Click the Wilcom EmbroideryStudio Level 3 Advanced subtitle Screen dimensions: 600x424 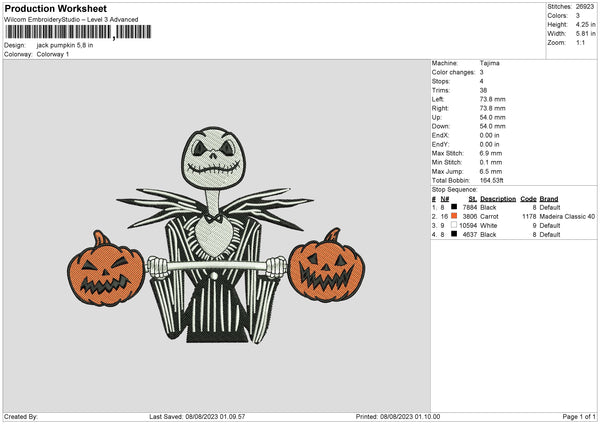tap(71, 20)
